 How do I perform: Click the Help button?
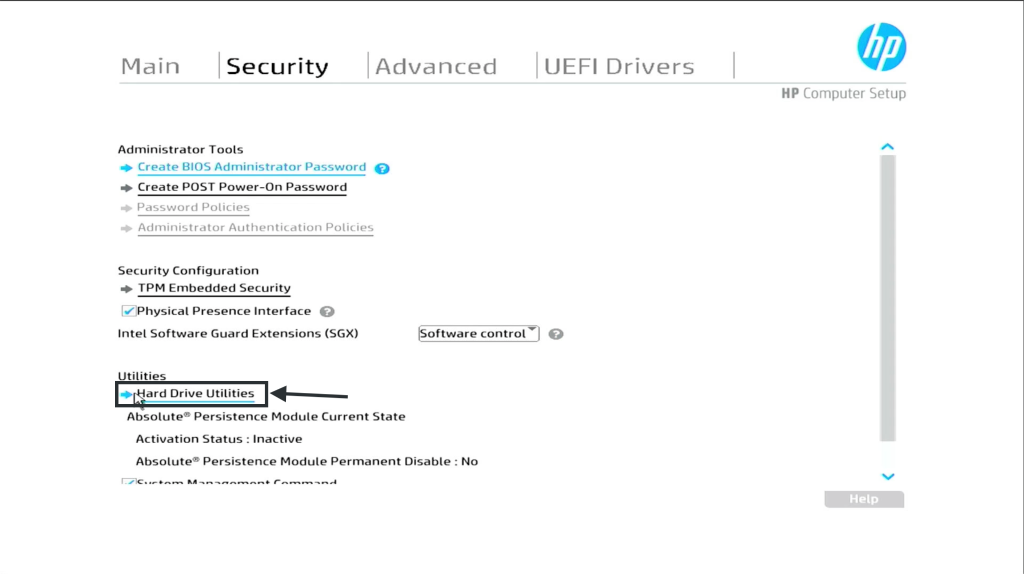click(x=864, y=499)
